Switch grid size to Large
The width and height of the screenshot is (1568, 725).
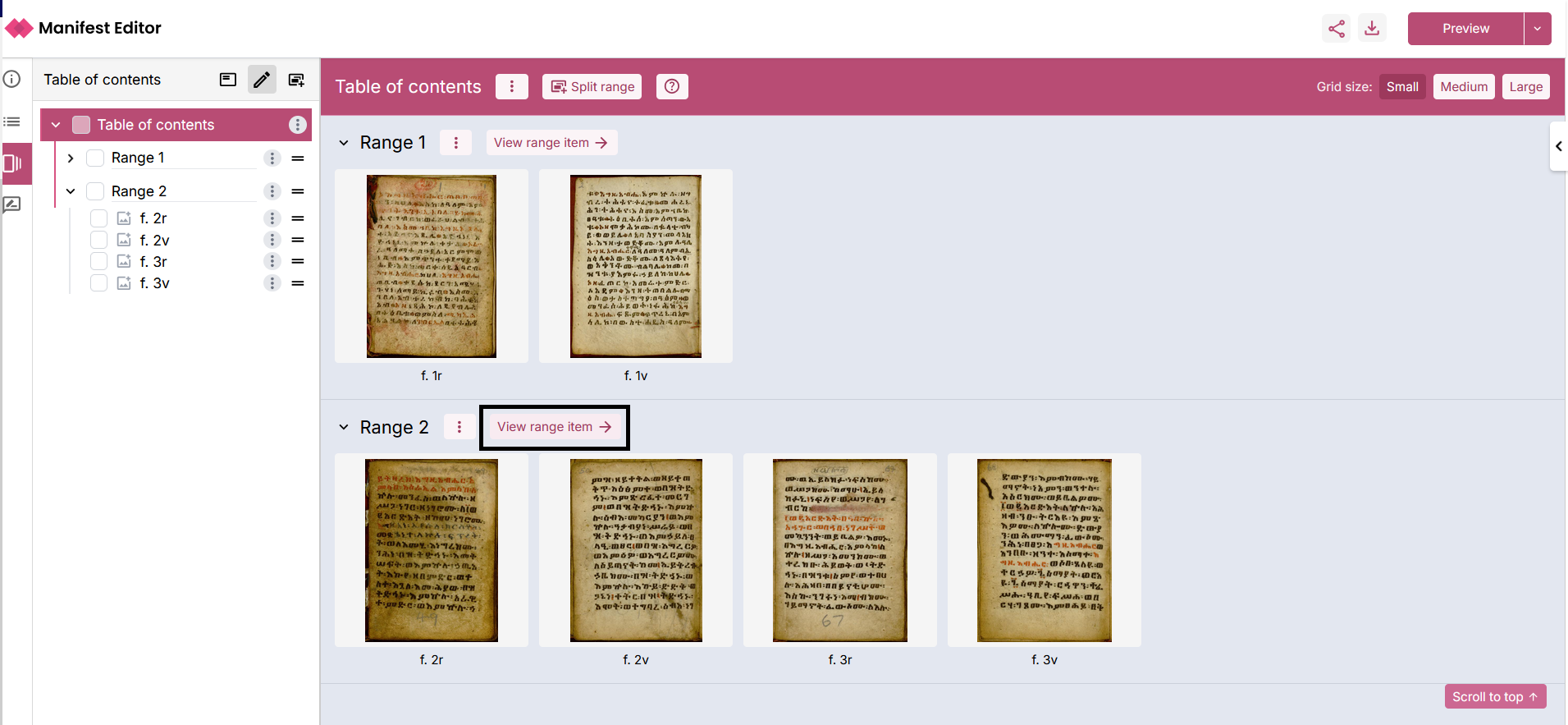click(1525, 87)
